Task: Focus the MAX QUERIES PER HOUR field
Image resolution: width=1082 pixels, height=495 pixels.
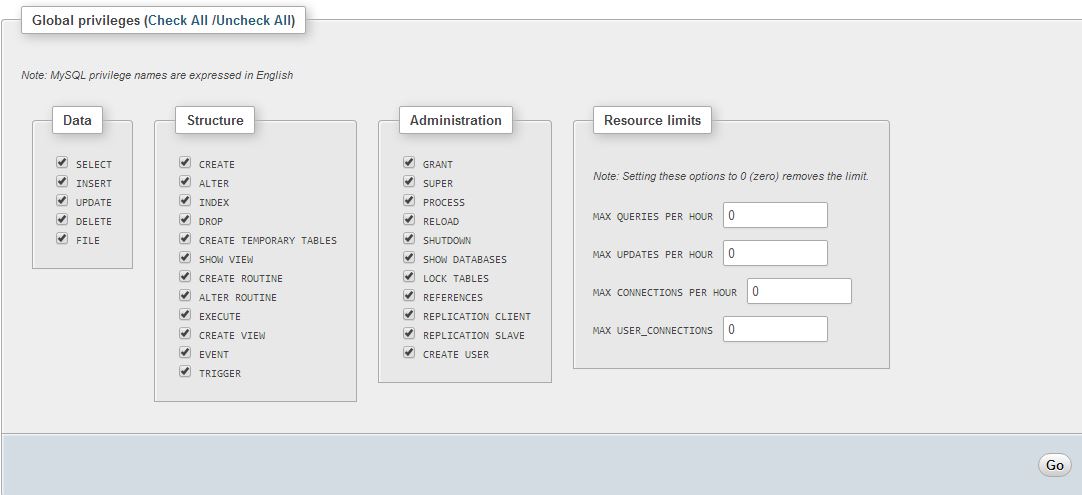Action: (775, 215)
